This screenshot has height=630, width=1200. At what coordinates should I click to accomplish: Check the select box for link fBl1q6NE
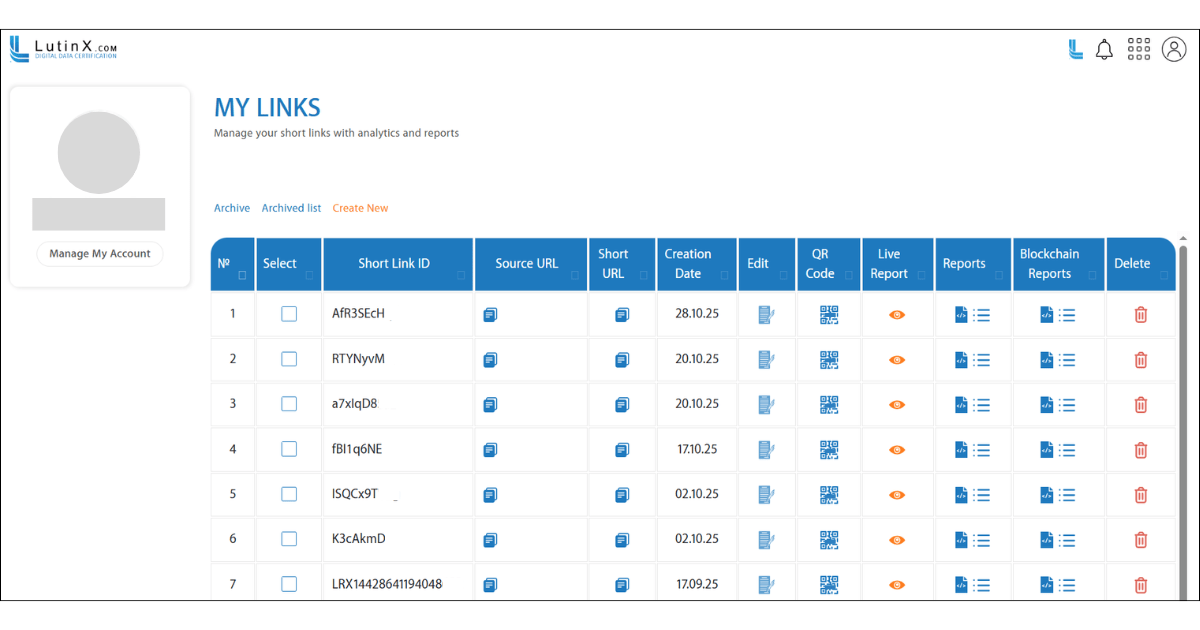[x=289, y=449]
